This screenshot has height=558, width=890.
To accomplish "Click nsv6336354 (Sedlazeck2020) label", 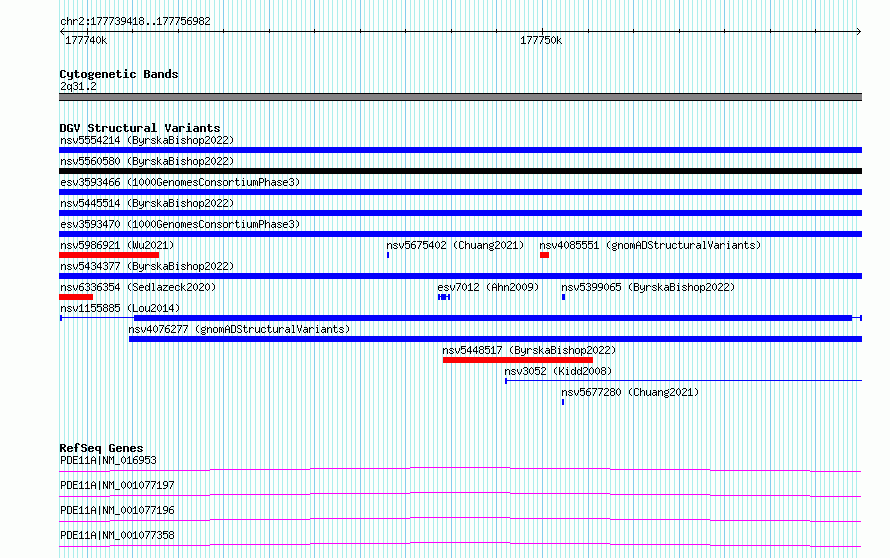I will 138,287.
